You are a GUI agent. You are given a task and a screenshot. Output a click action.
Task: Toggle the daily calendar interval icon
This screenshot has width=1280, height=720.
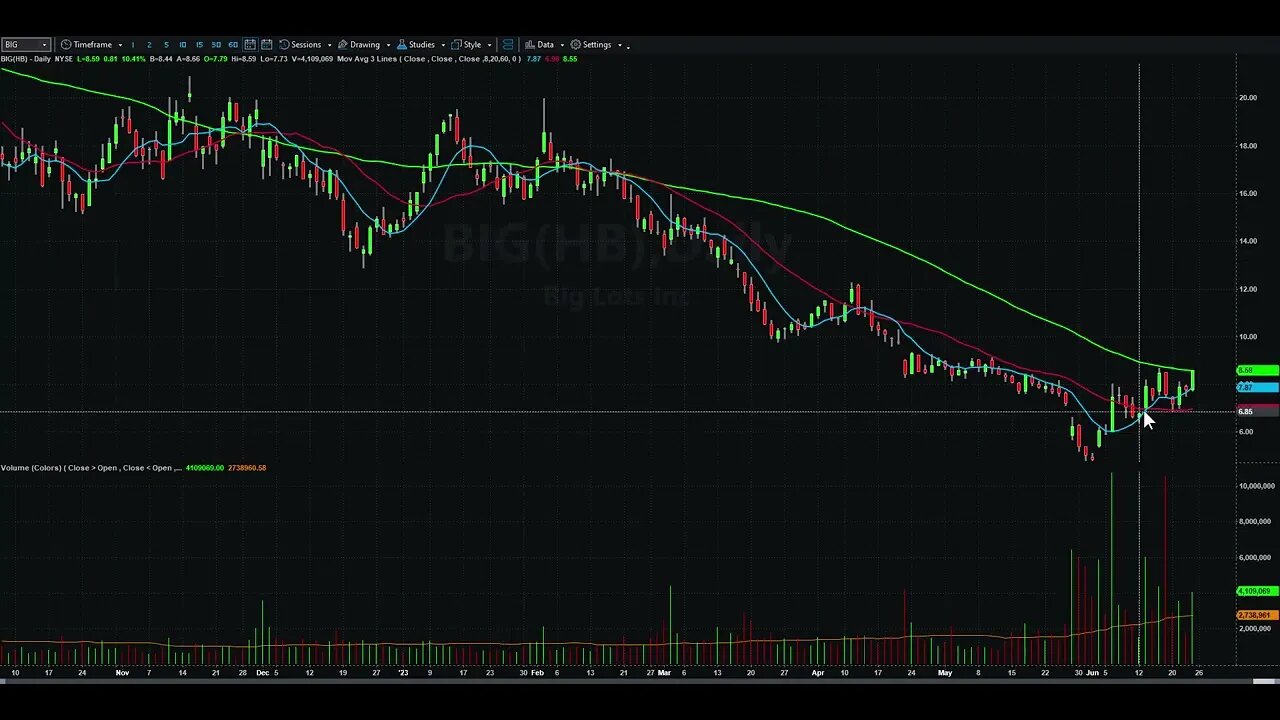pos(250,44)
